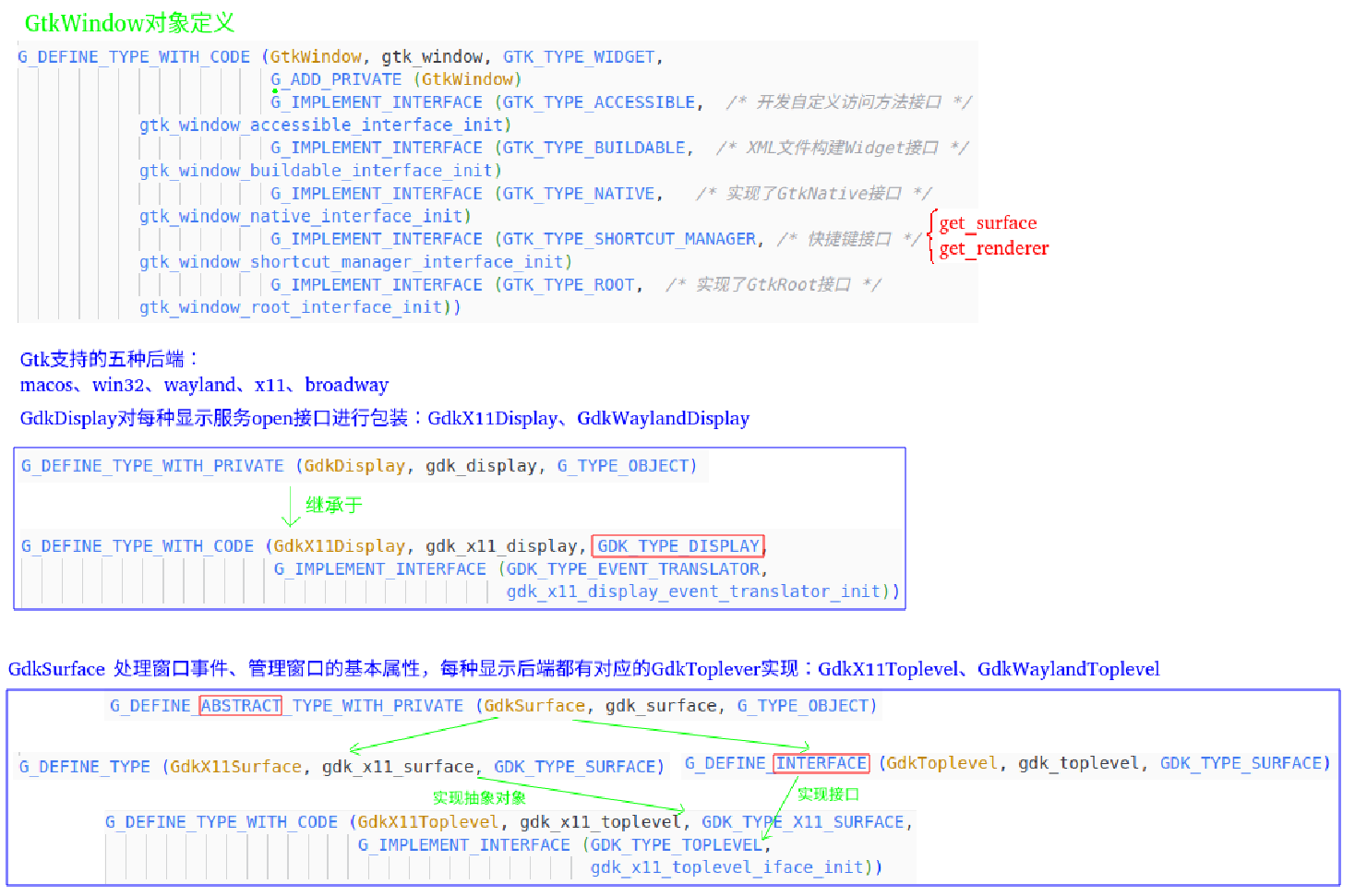Click the "gdk_x11_surface" argument
1367x896 pixels.
click(x=398, y=767)
